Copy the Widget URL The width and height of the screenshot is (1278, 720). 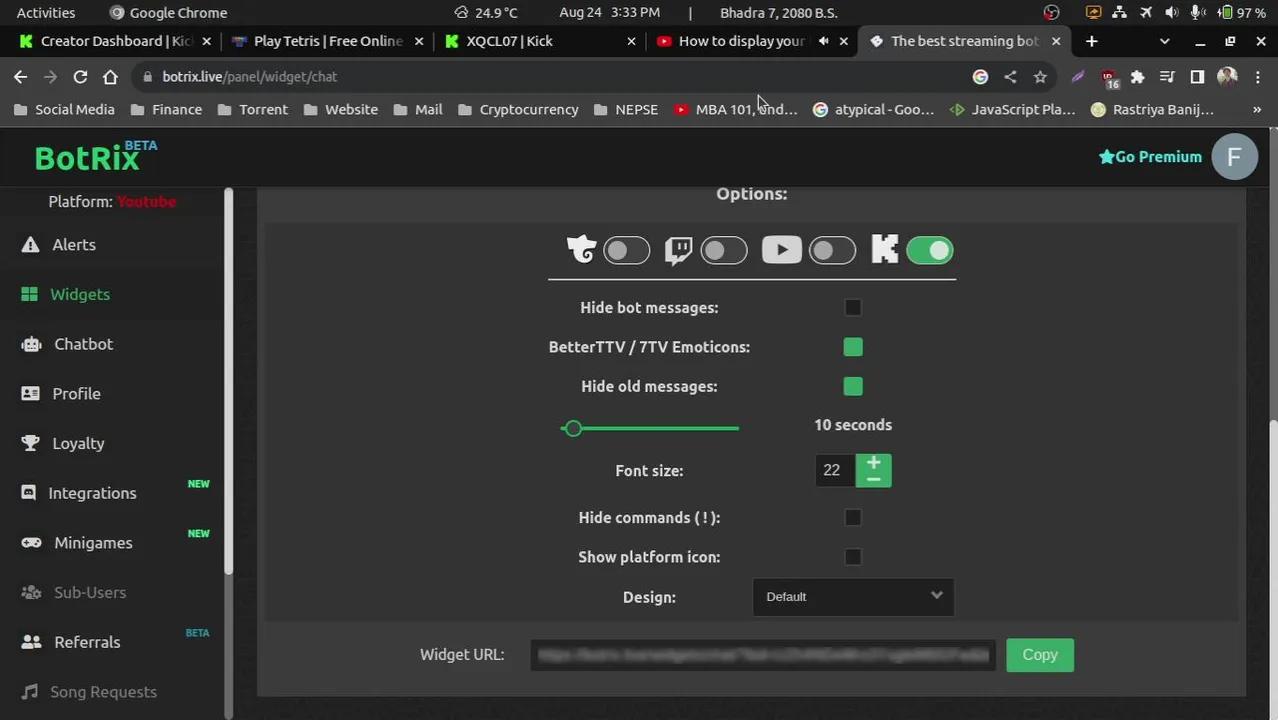[1040, 655]
